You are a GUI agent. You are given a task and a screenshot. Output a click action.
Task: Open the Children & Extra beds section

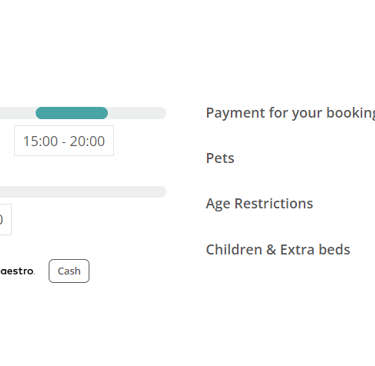(278, 249)
